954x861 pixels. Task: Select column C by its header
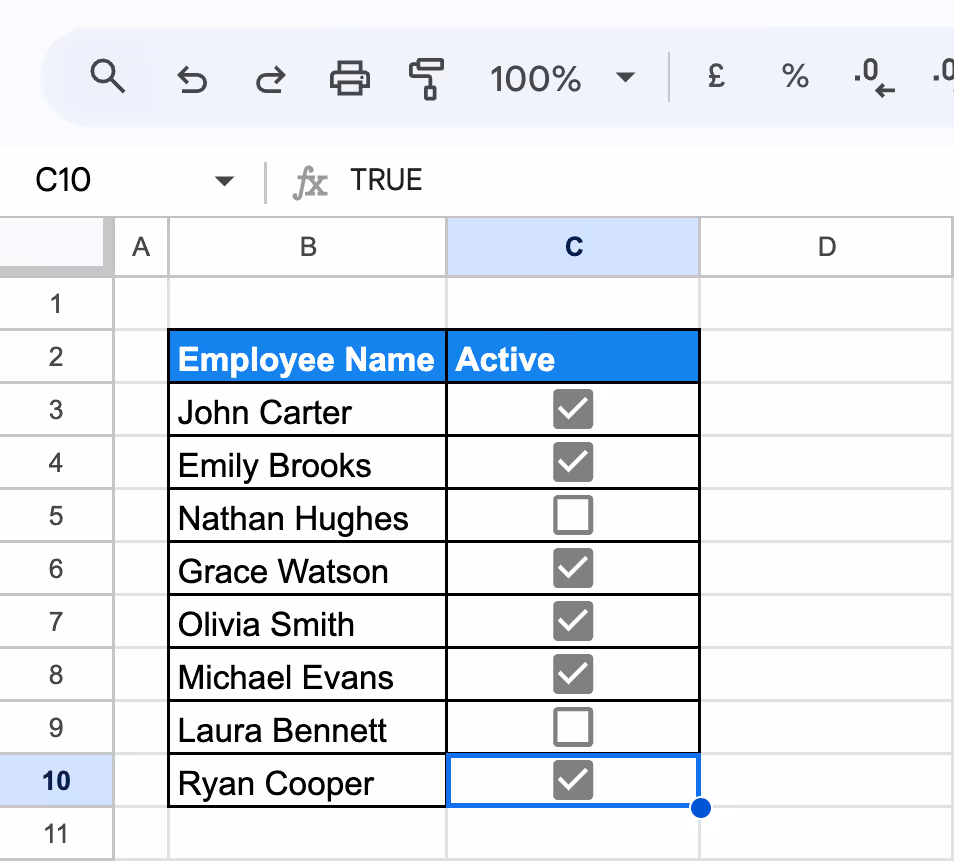coord(572,246)
